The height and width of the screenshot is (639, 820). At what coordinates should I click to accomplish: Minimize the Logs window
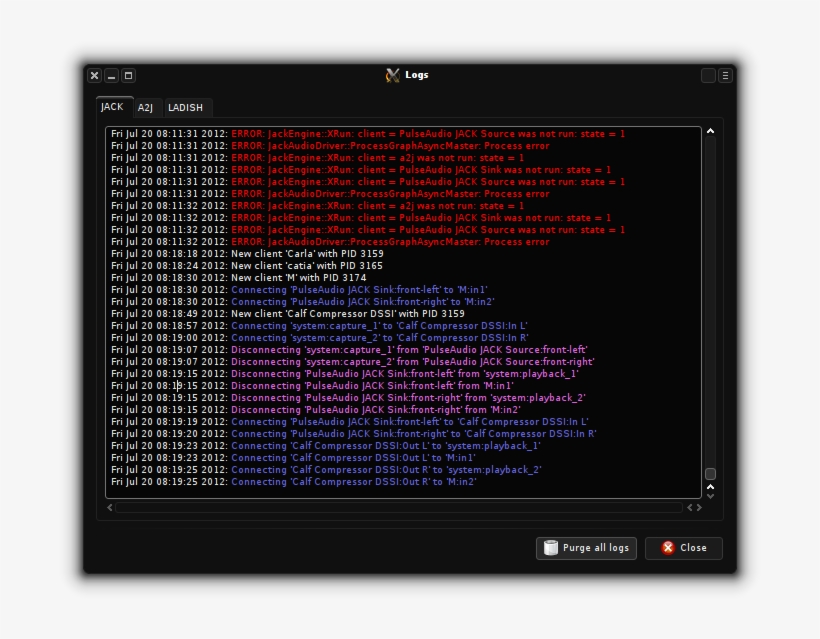point(111,75)
